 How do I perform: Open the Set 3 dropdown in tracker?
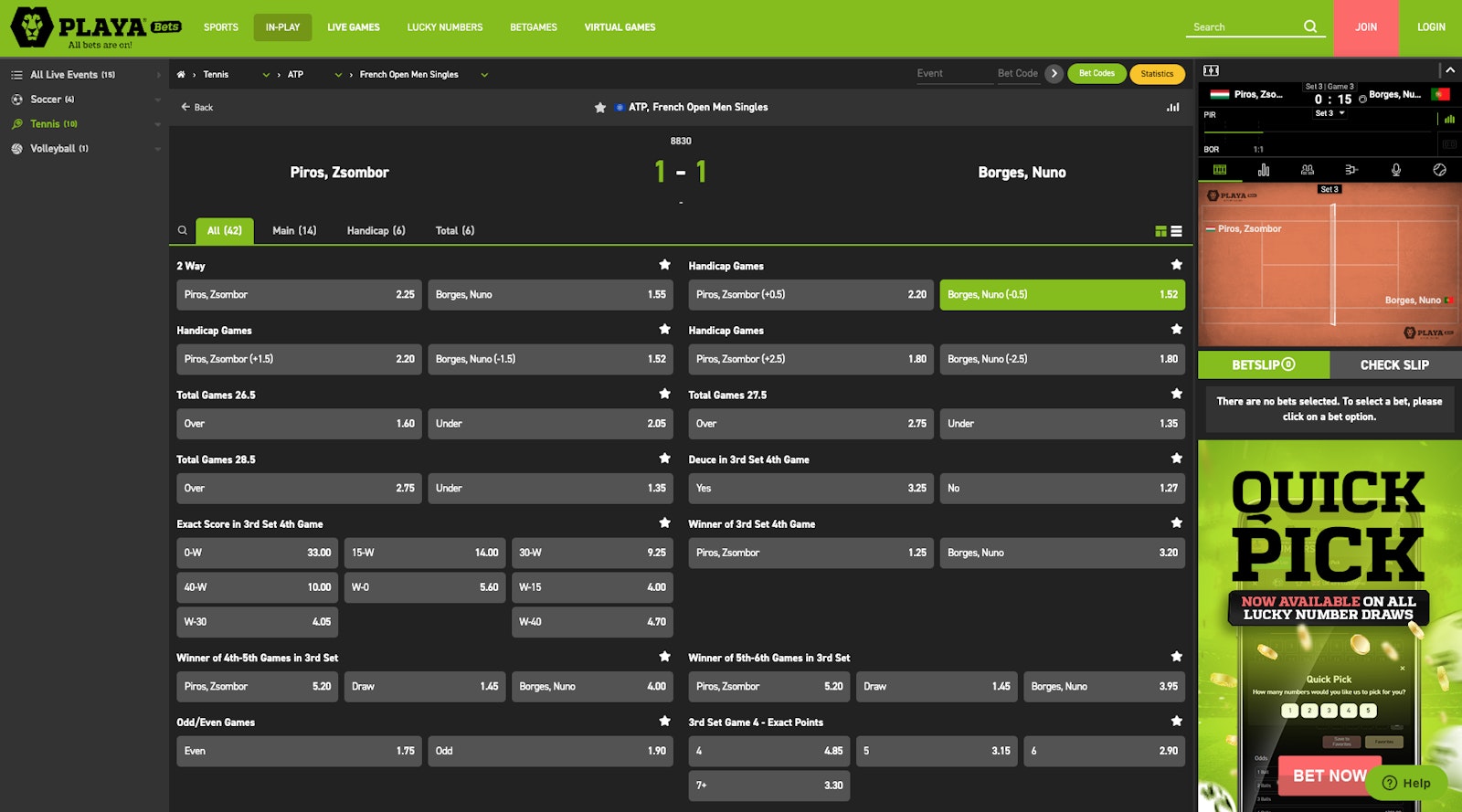(1330, 113)
